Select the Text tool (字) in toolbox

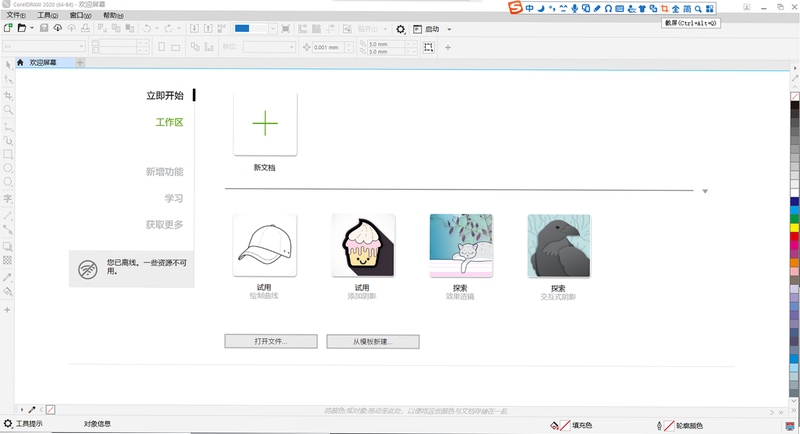pos(8,198)
